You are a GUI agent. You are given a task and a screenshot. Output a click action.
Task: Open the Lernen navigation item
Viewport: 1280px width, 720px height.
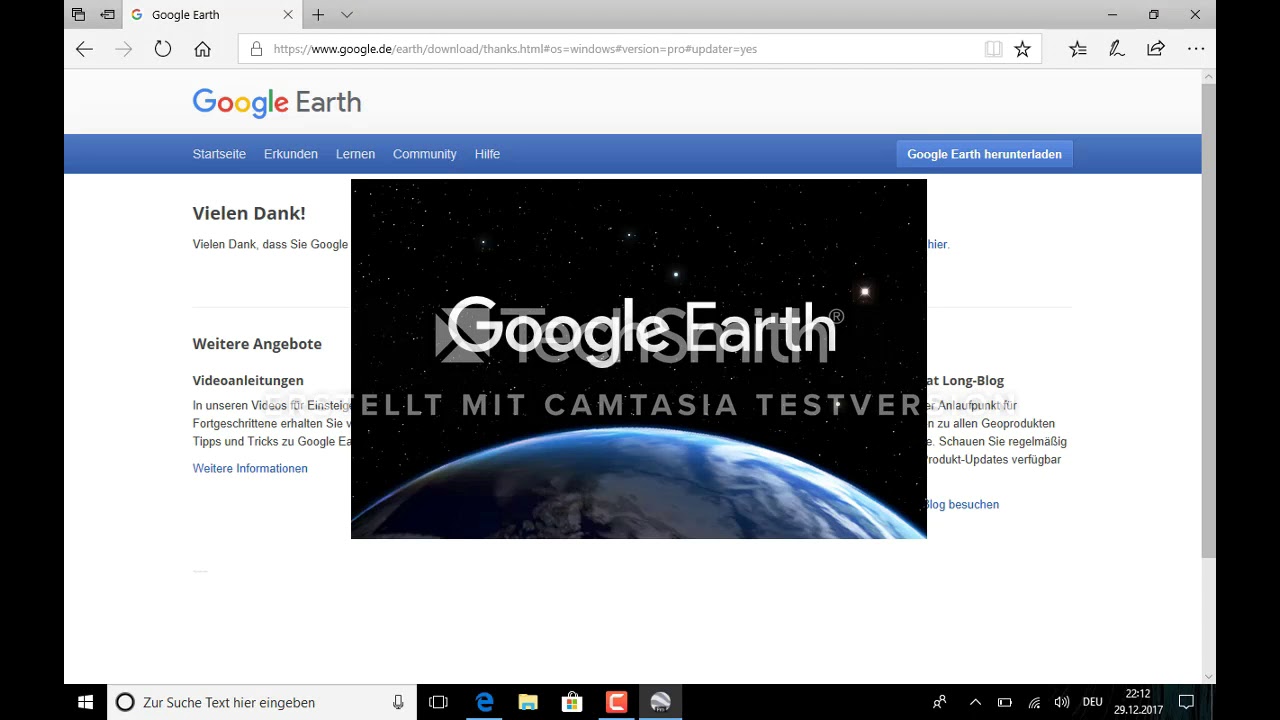click(x=355, y=154)
